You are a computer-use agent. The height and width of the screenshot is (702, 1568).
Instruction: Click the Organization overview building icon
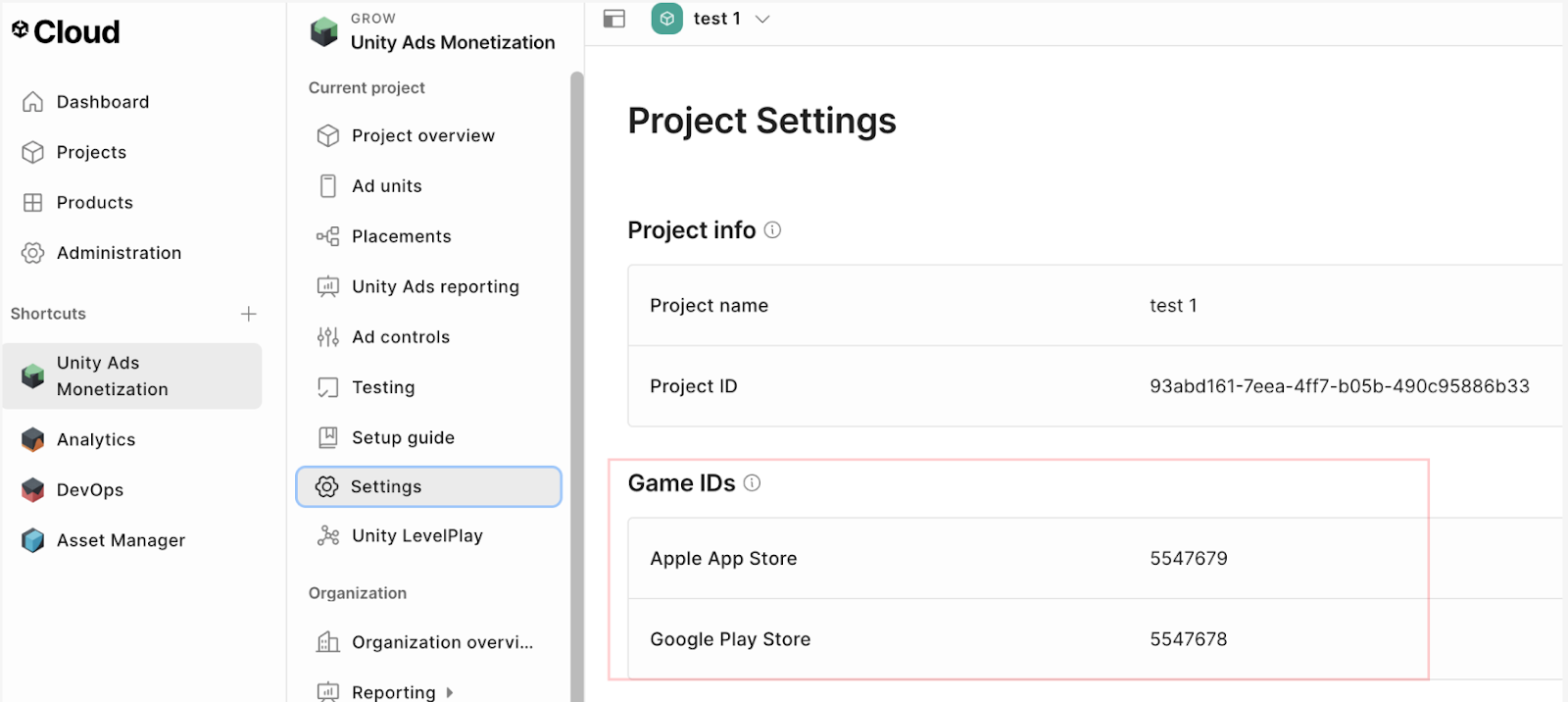tap(328, 642)
